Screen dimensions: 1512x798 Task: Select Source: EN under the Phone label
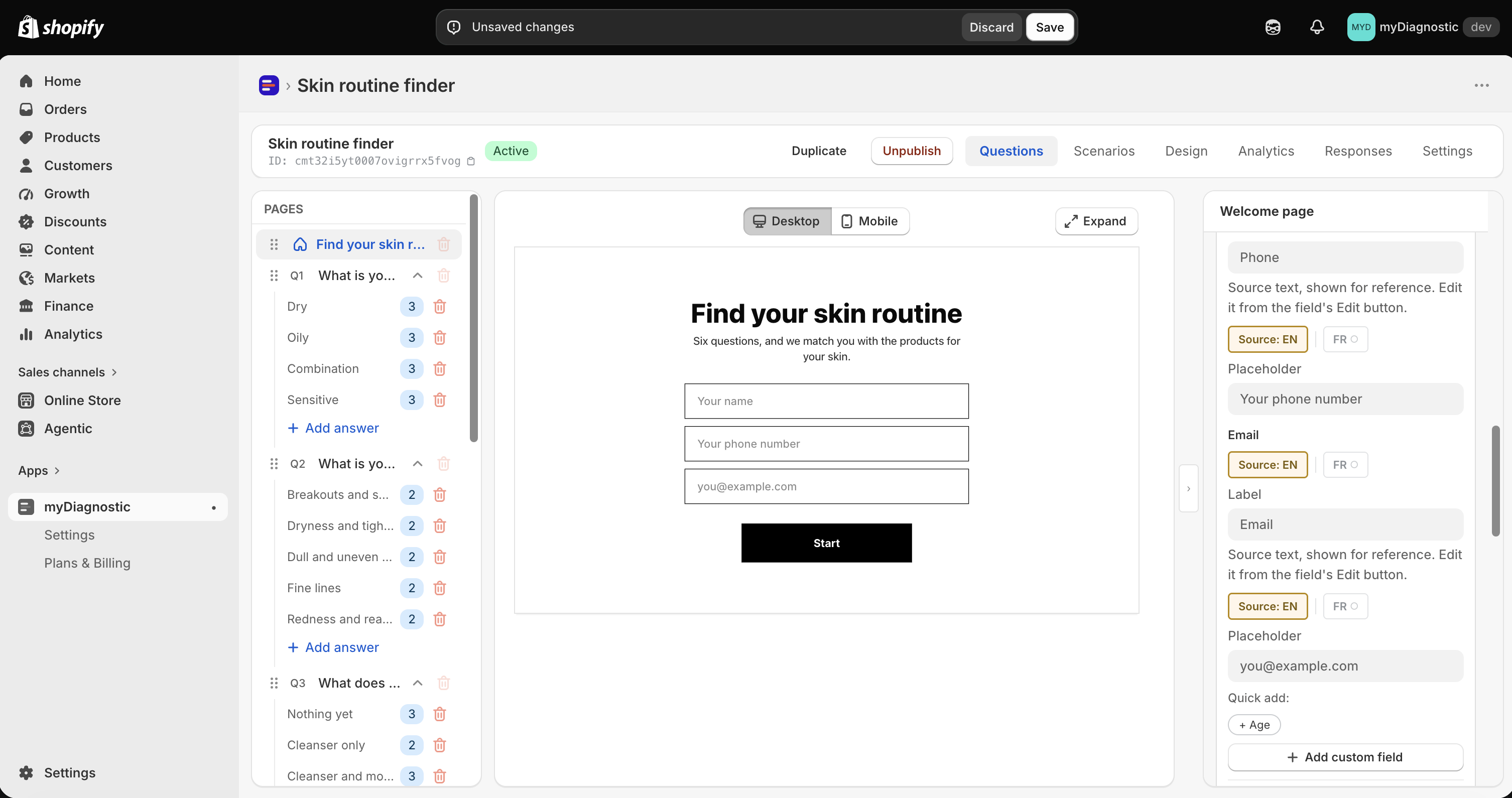tap(1268, 339)
